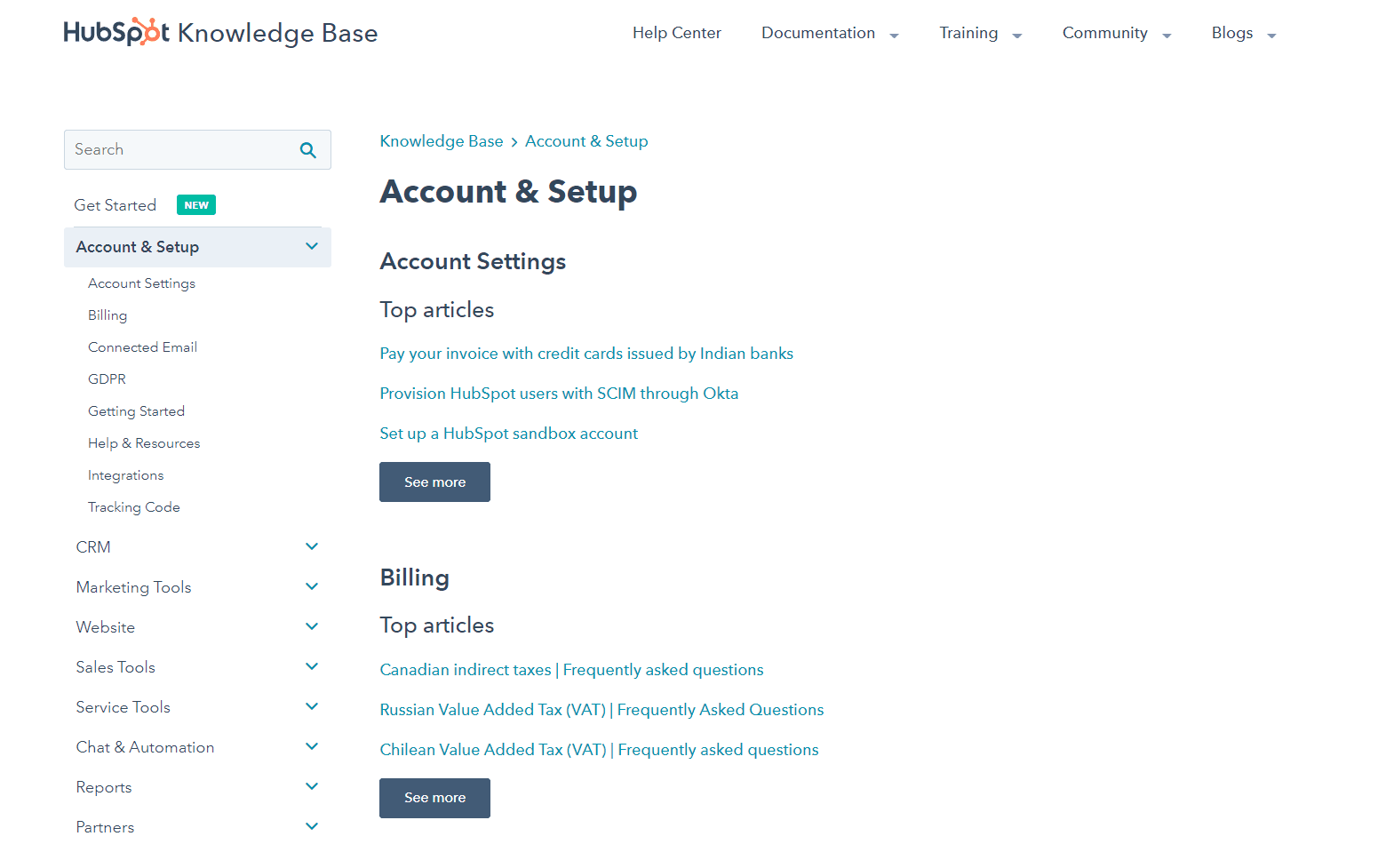Image resolution: width=1378 pixels, height=868 pixels.
Task: Open the Training dropdown menu
Action: point(980,34)
